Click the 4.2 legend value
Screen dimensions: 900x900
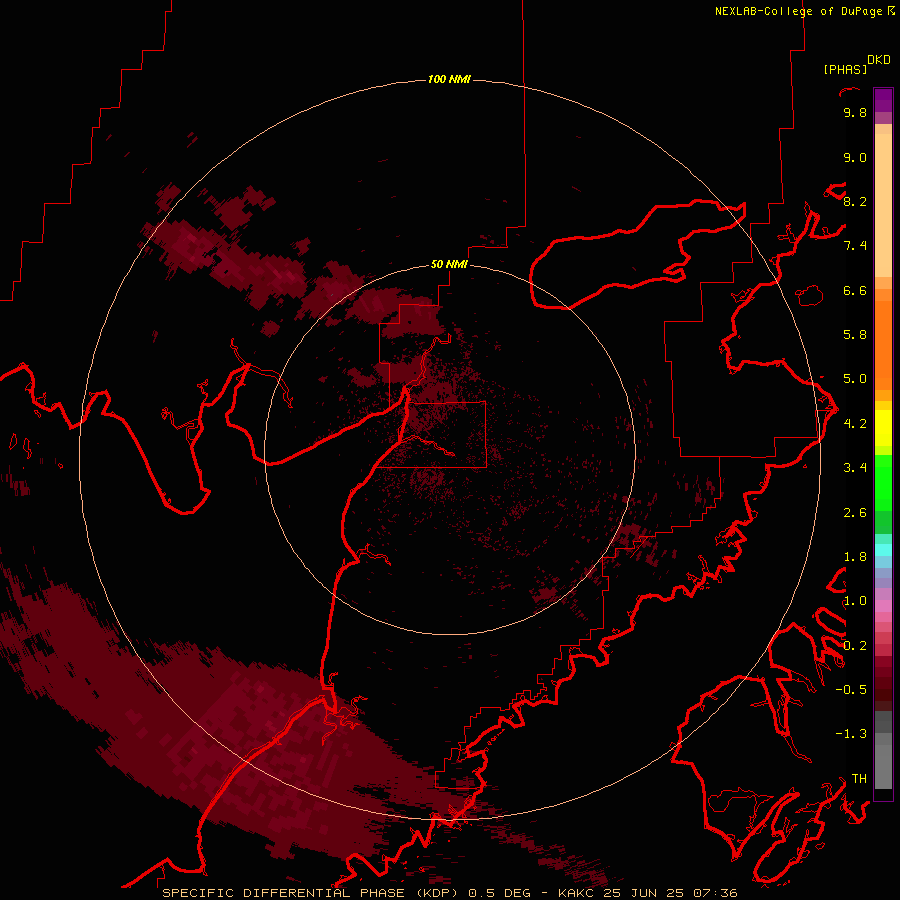pyautogui.click(x=855, y=424)
